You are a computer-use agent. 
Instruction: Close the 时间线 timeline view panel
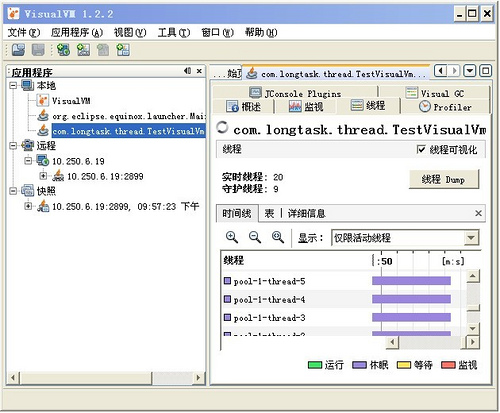pos(478,213)
